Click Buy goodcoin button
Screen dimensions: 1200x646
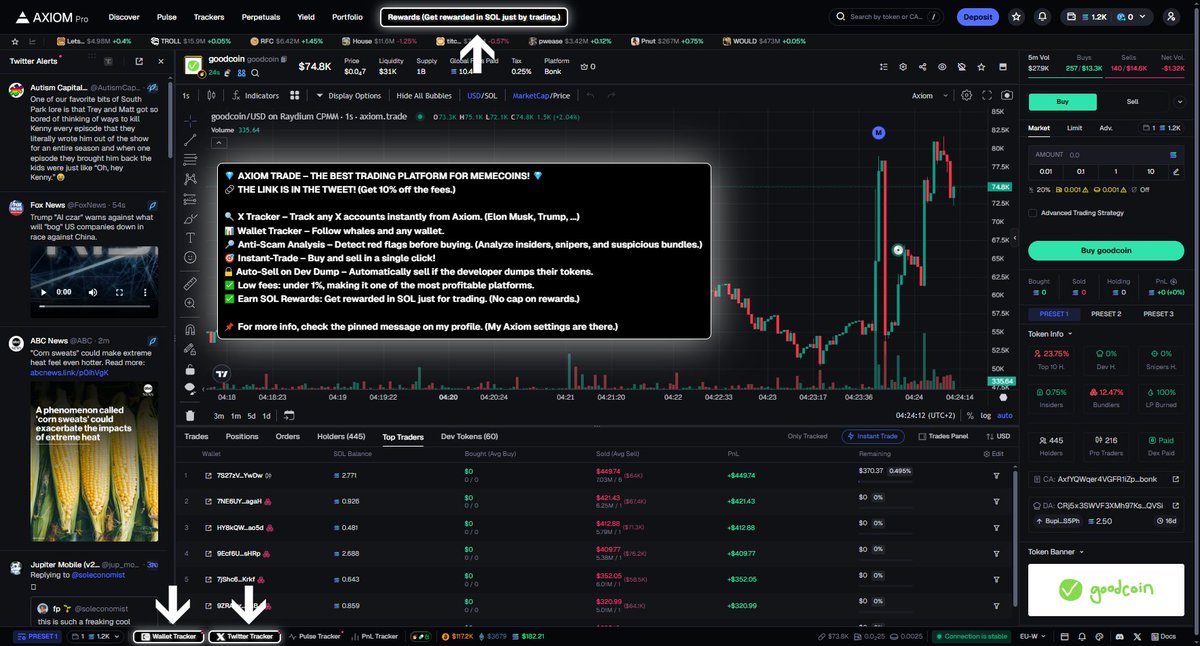pyautogui.click(x=1105, y=250)
